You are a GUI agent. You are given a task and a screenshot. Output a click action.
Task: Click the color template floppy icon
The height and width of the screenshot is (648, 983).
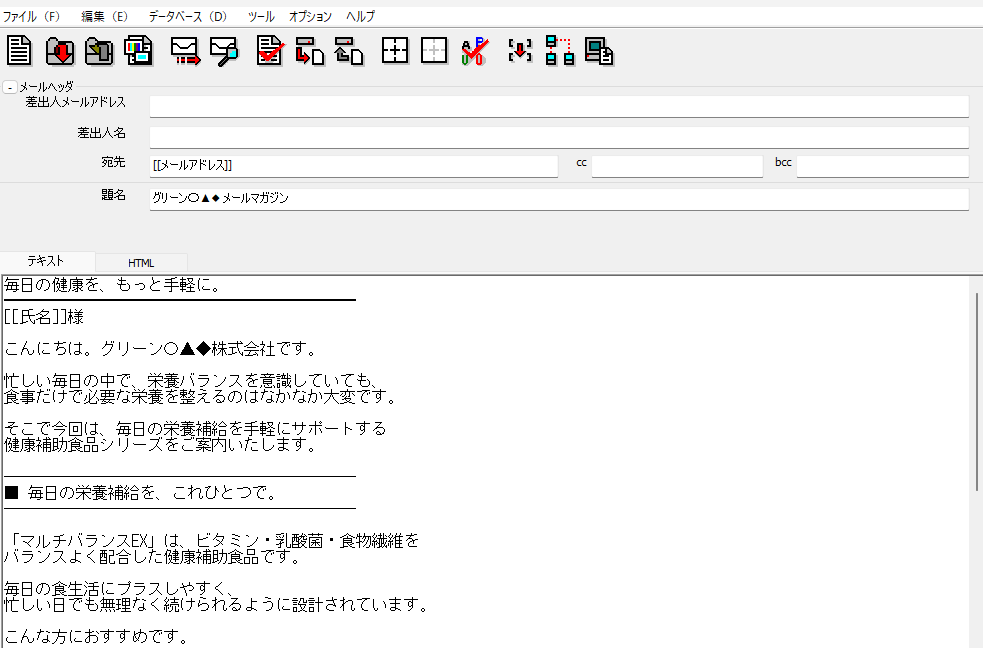click(139, 51)
